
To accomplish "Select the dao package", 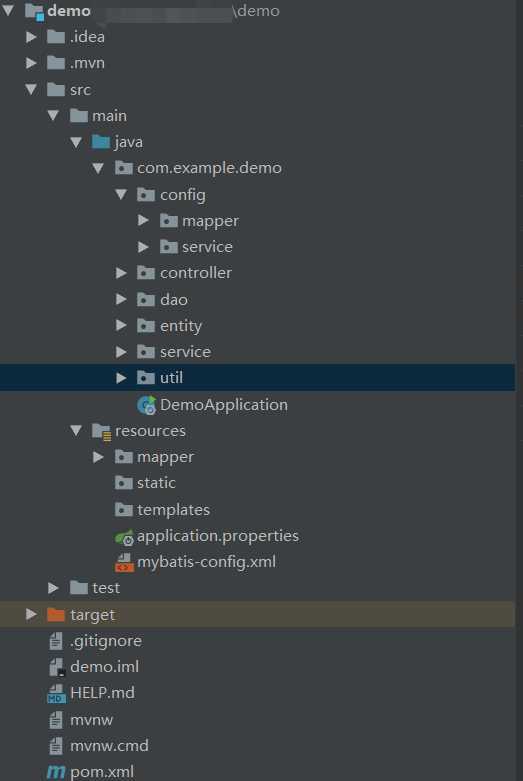I will [174, 299].
